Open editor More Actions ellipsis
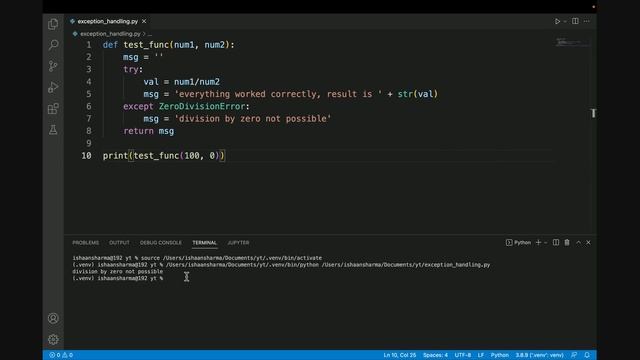 (x=587, y=21)
